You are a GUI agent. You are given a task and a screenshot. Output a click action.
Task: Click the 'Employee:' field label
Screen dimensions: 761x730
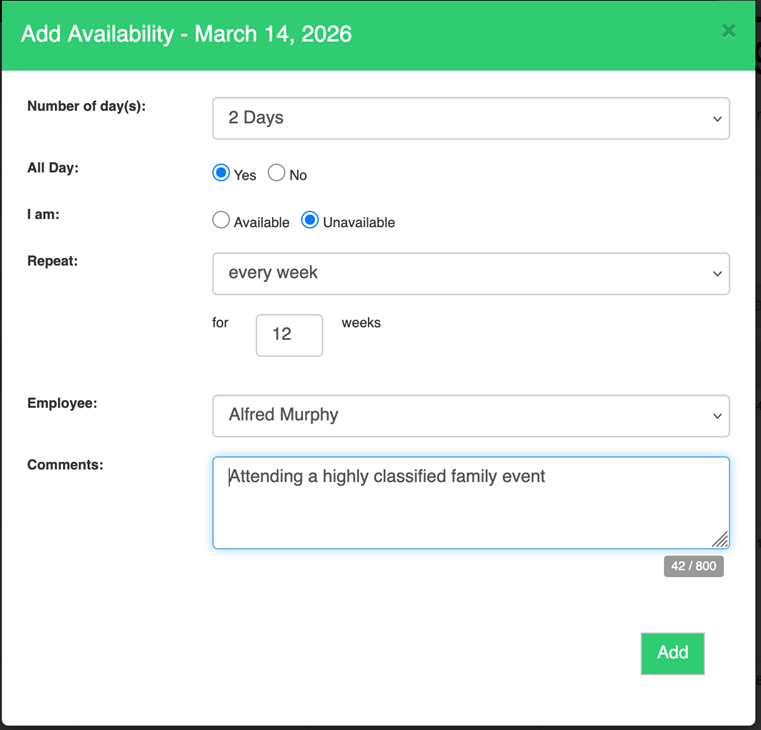62,403
